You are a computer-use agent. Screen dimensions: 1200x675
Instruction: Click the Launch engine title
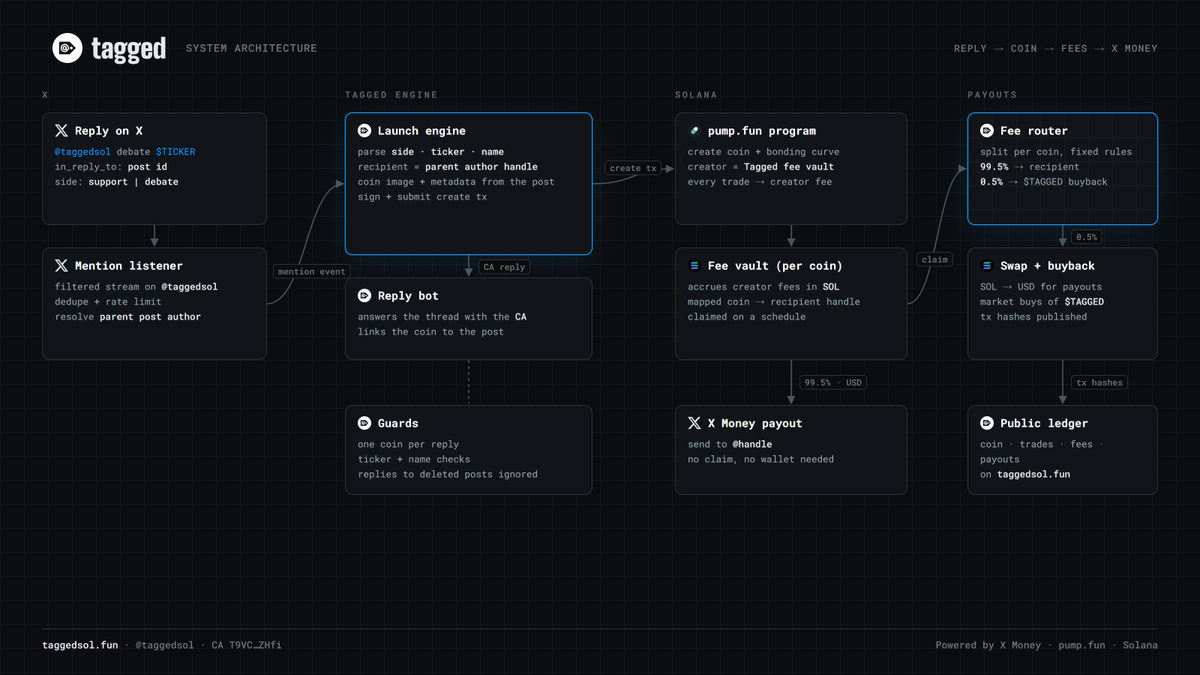coord(421,131)
